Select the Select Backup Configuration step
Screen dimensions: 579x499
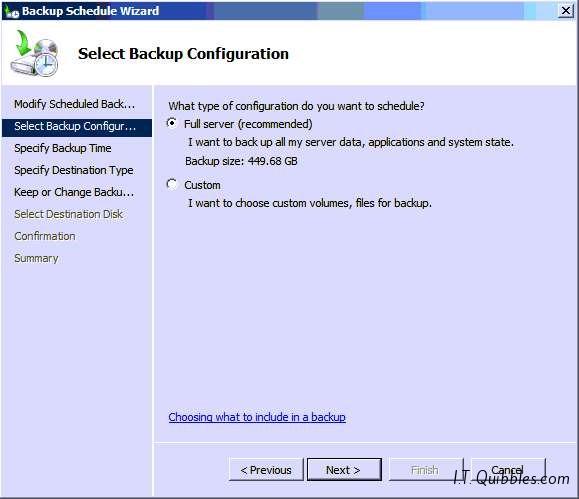pos(77,127)
